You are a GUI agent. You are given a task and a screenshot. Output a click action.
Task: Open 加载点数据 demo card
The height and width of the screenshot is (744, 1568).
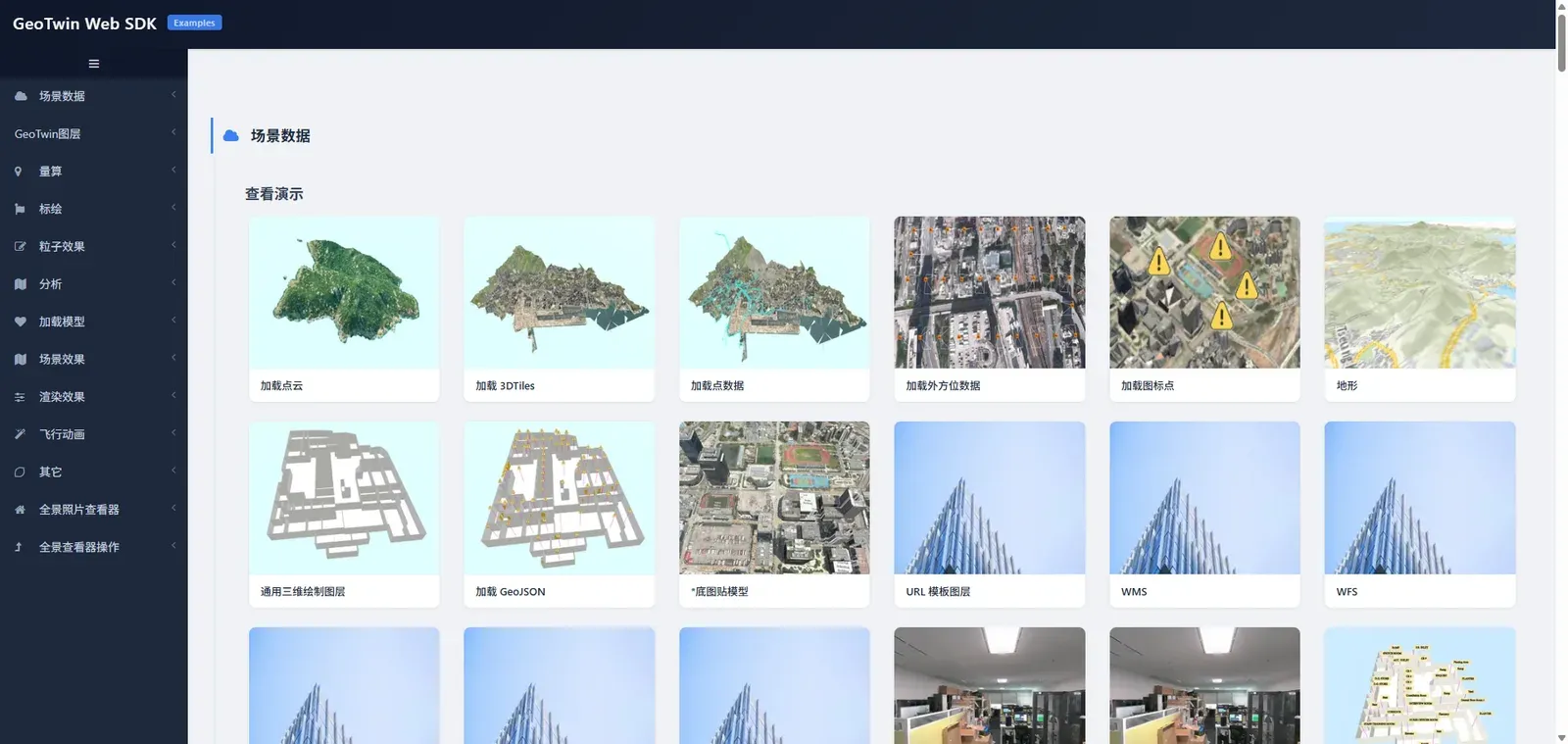774,309
